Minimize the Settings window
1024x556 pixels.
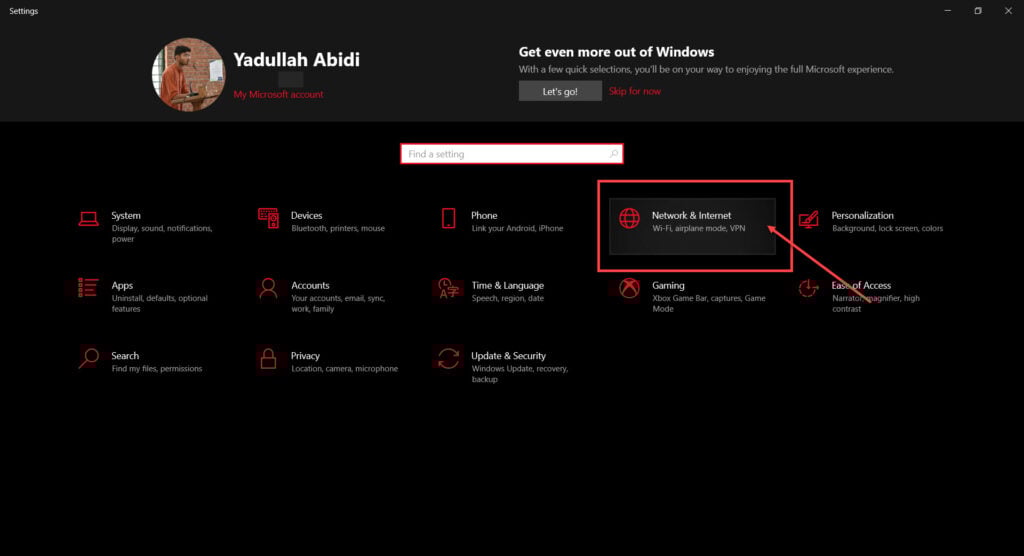pos(948,10)
